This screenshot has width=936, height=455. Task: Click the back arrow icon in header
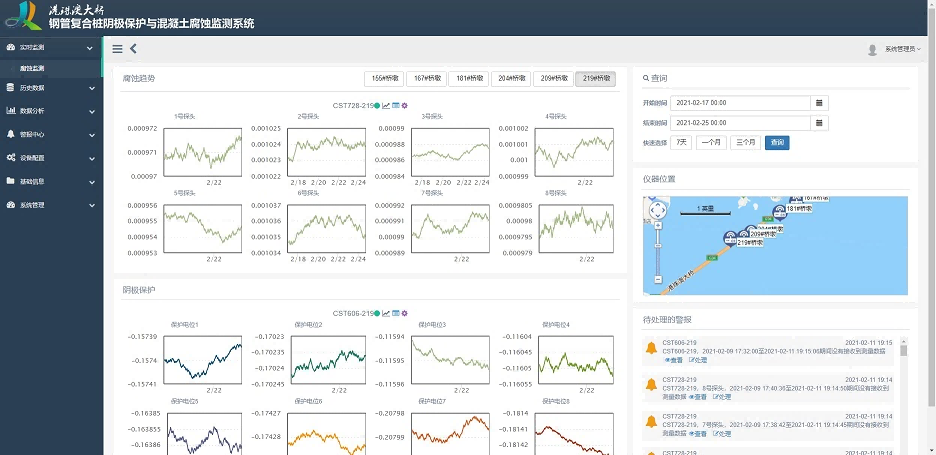(134, 48)
